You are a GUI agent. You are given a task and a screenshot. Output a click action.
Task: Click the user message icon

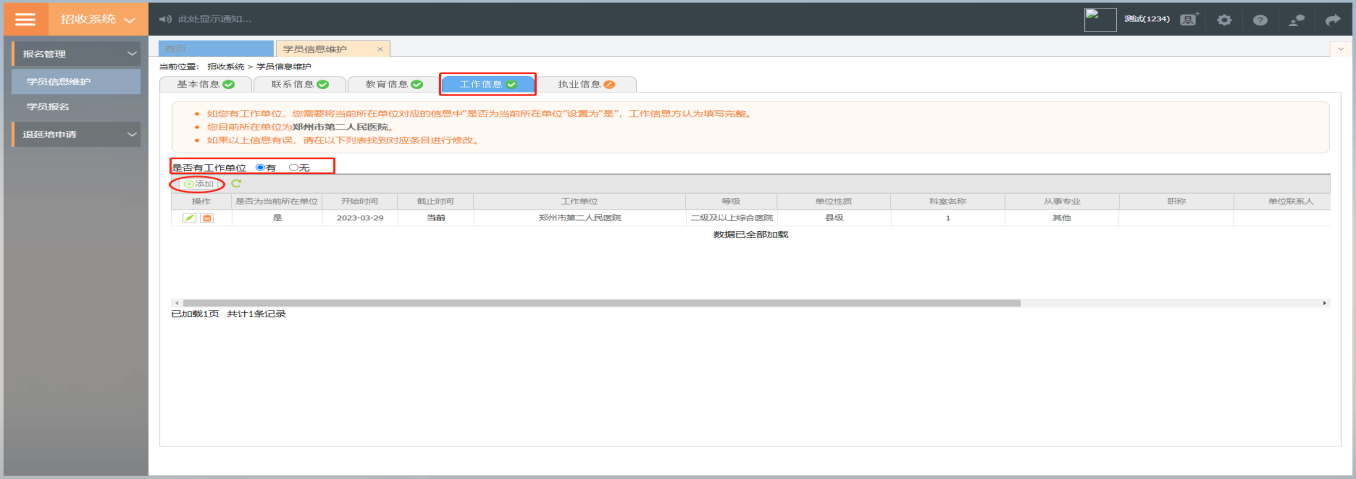click(1297, 19)
